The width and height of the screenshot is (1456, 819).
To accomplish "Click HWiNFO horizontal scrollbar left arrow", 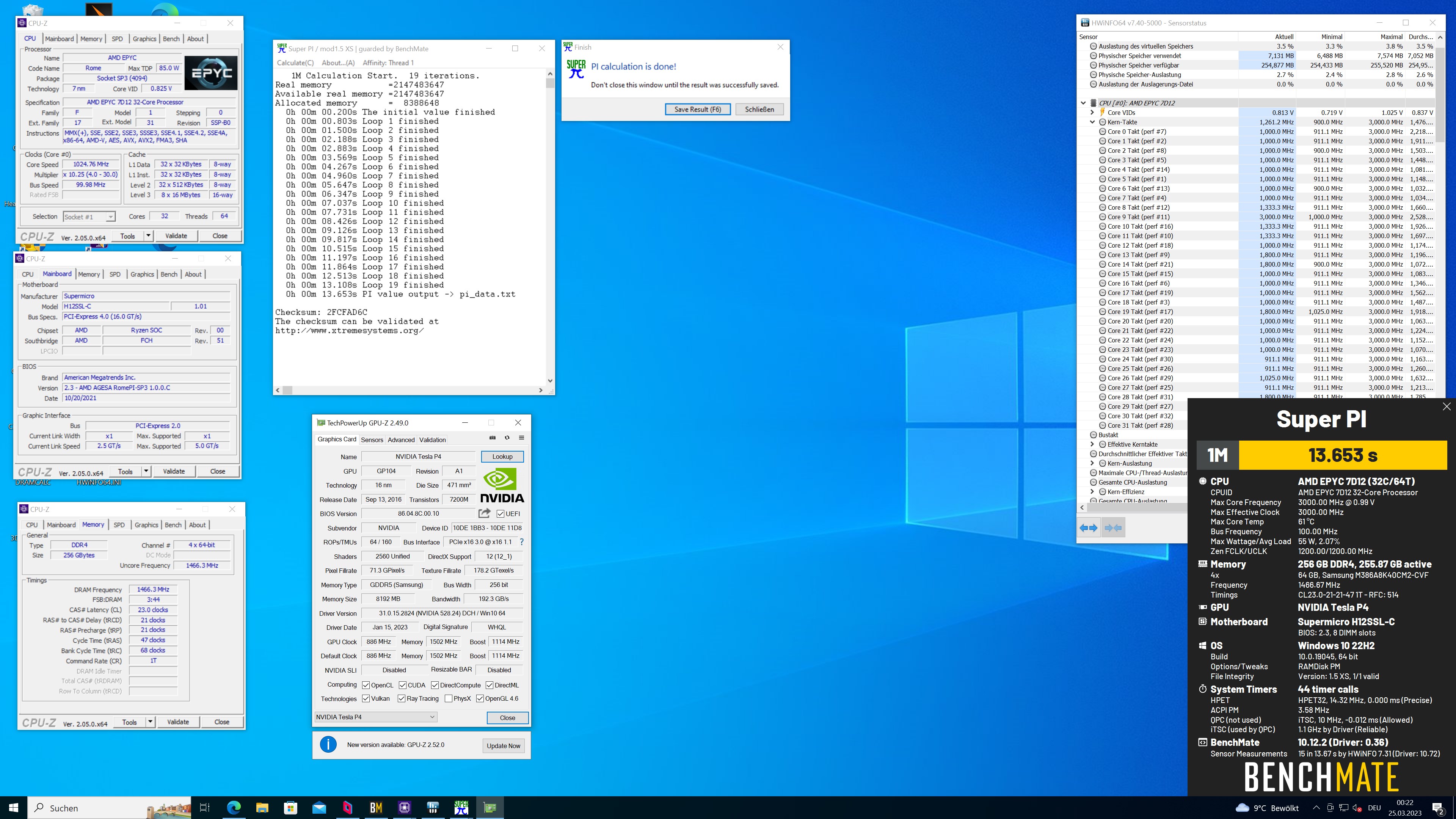I will (x=1082, y=508).
